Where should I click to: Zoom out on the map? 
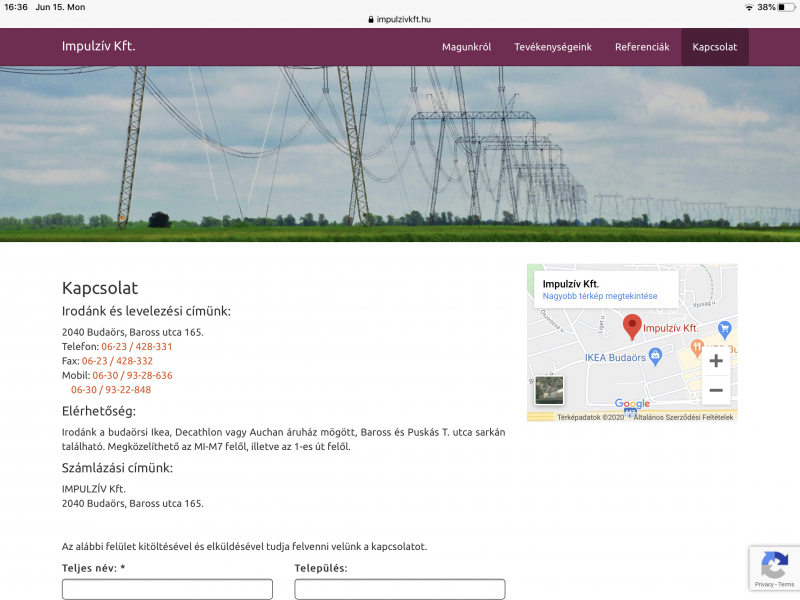coord(715,390)
